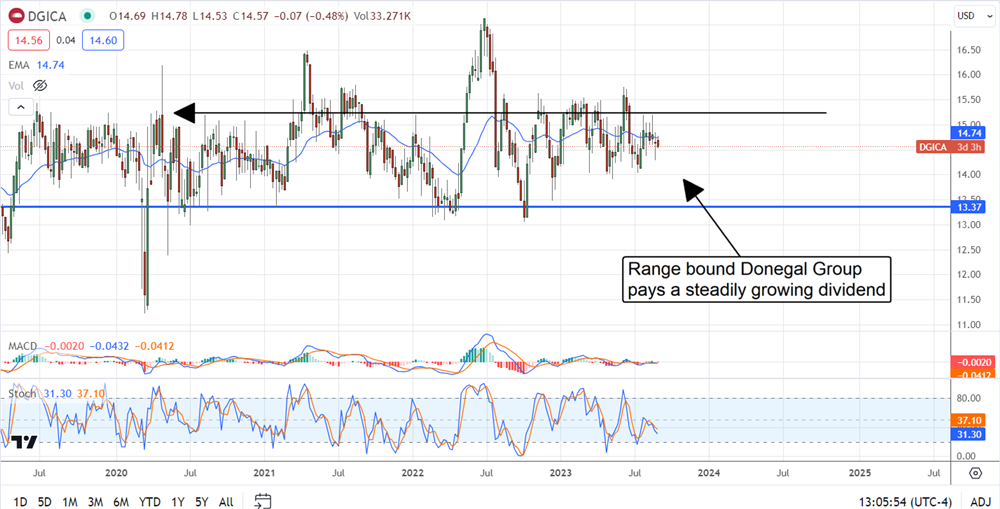Viewport: 1000px width, 509px height.
Task: Open the go-to-date calendar icon
Action: [x=263, y=500]
